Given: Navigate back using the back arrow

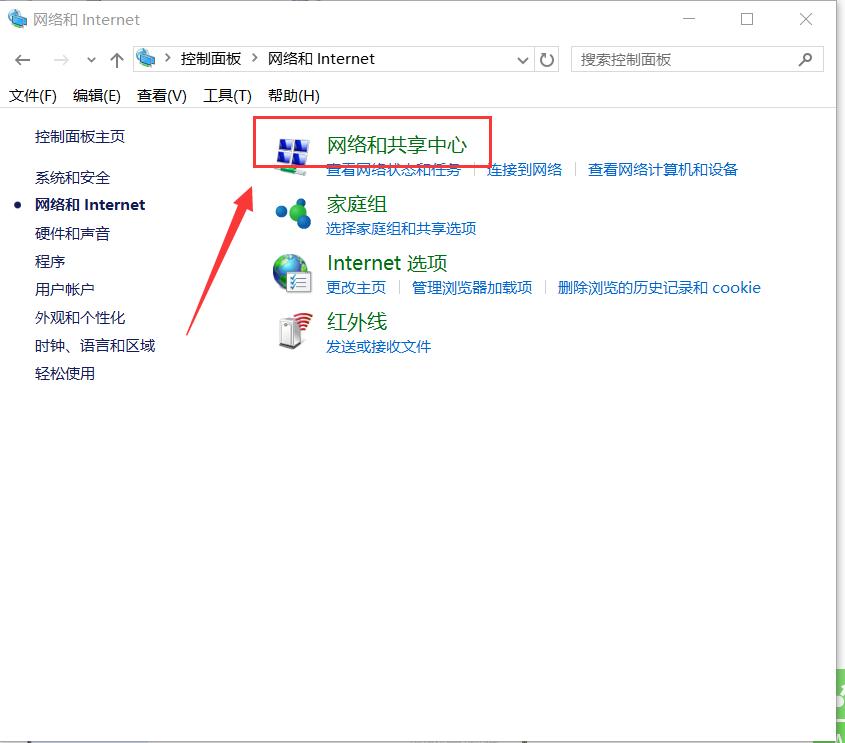Looking at the screenshot, I should tap(22, 60).
